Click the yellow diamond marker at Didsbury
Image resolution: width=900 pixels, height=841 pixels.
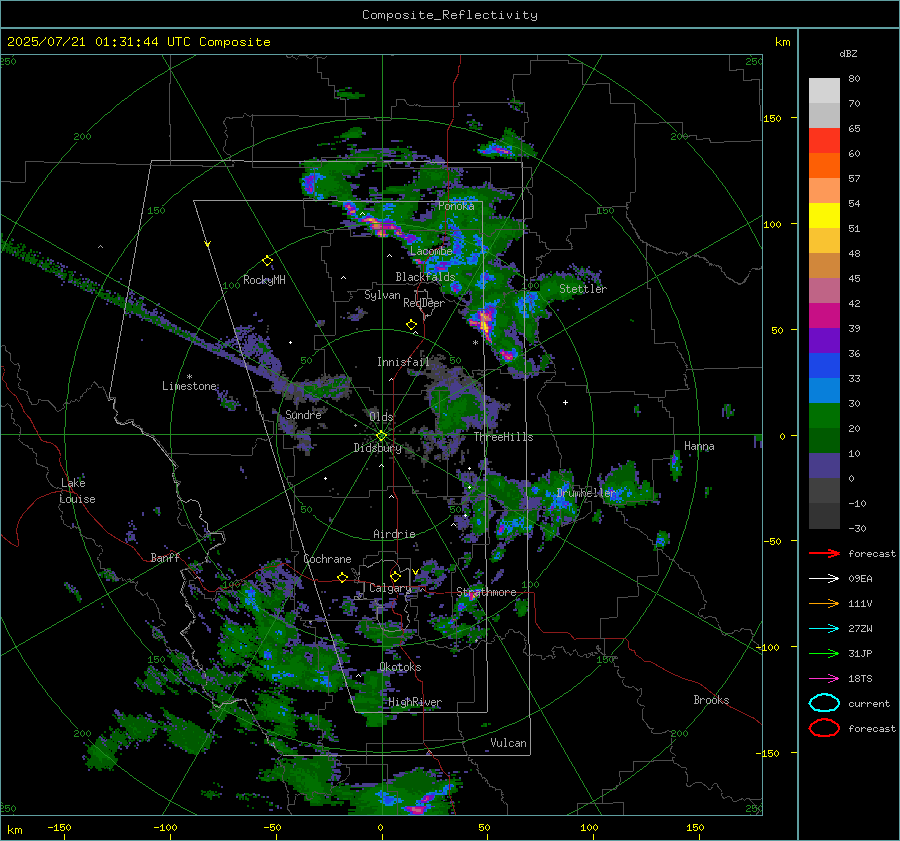click(x=381, y=436)
